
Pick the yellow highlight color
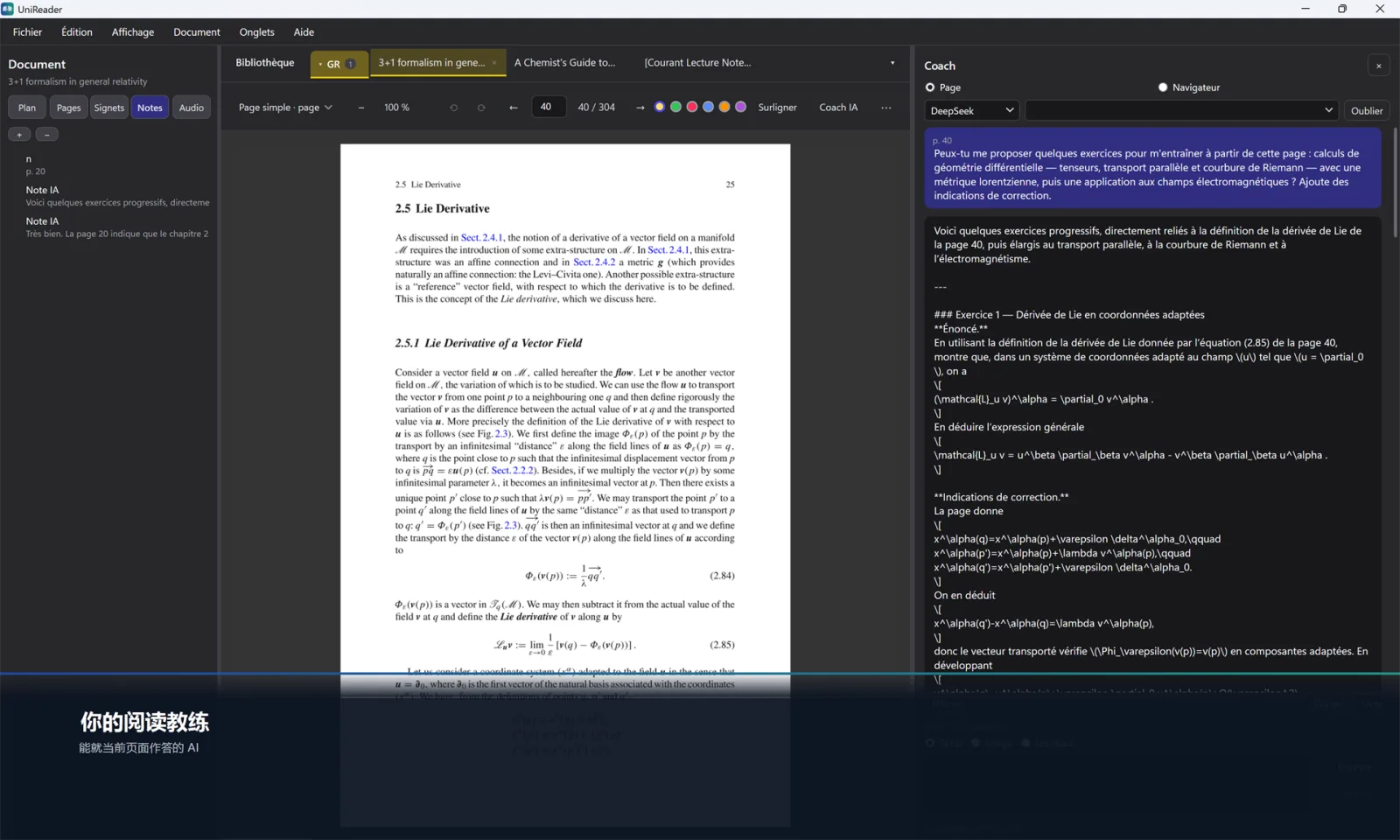pos(660,108)
